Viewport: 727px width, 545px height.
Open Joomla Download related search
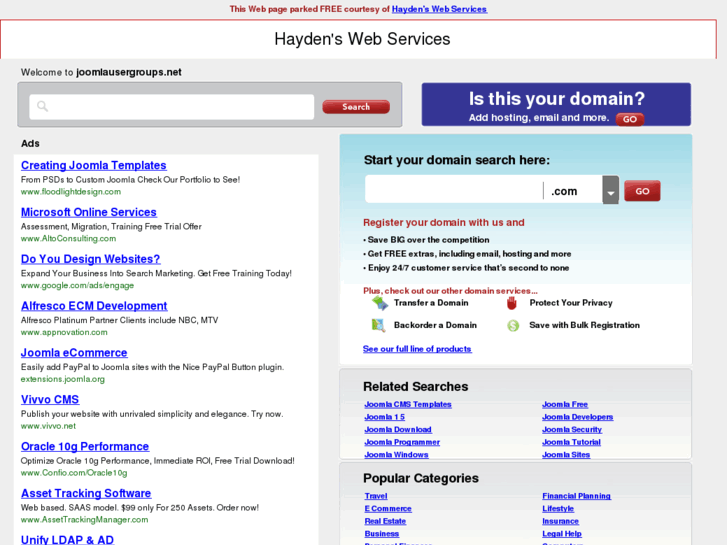pyautogui.click(x=398, y=430)
